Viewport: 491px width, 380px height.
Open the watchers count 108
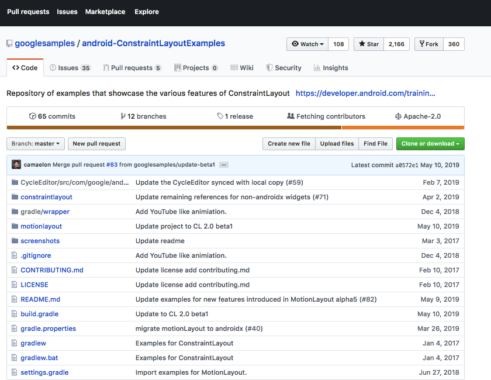coord(338,44)
